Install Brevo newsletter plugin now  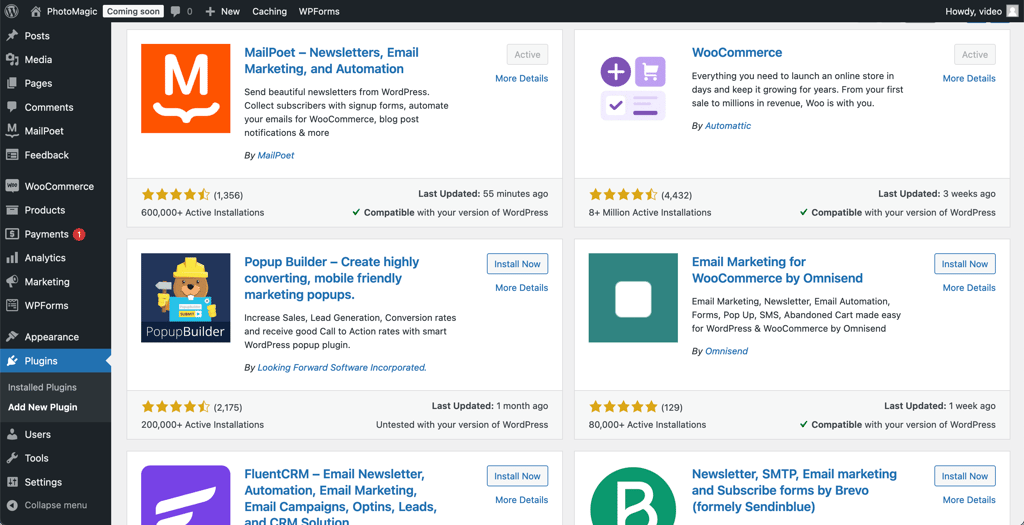click(x=965, y=476)
